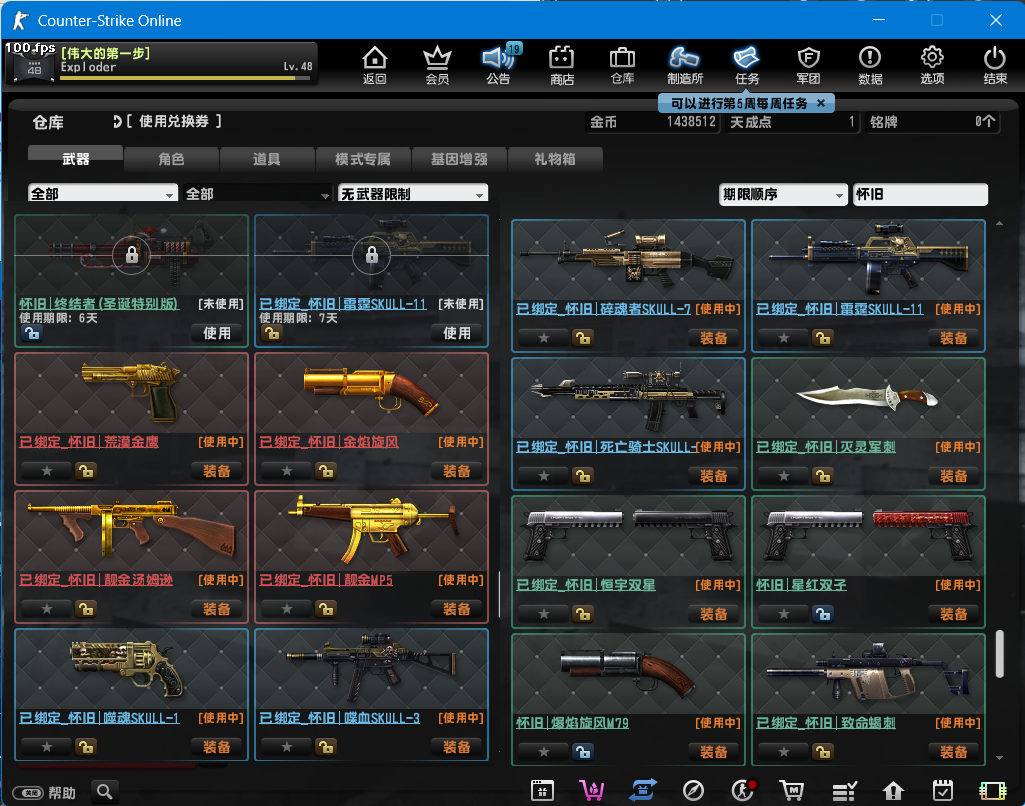Open the 期限顺序 sort dropdown
The height and width of the screenshot is (806, 1025).
pyautogui.click(x=782, y=194)
